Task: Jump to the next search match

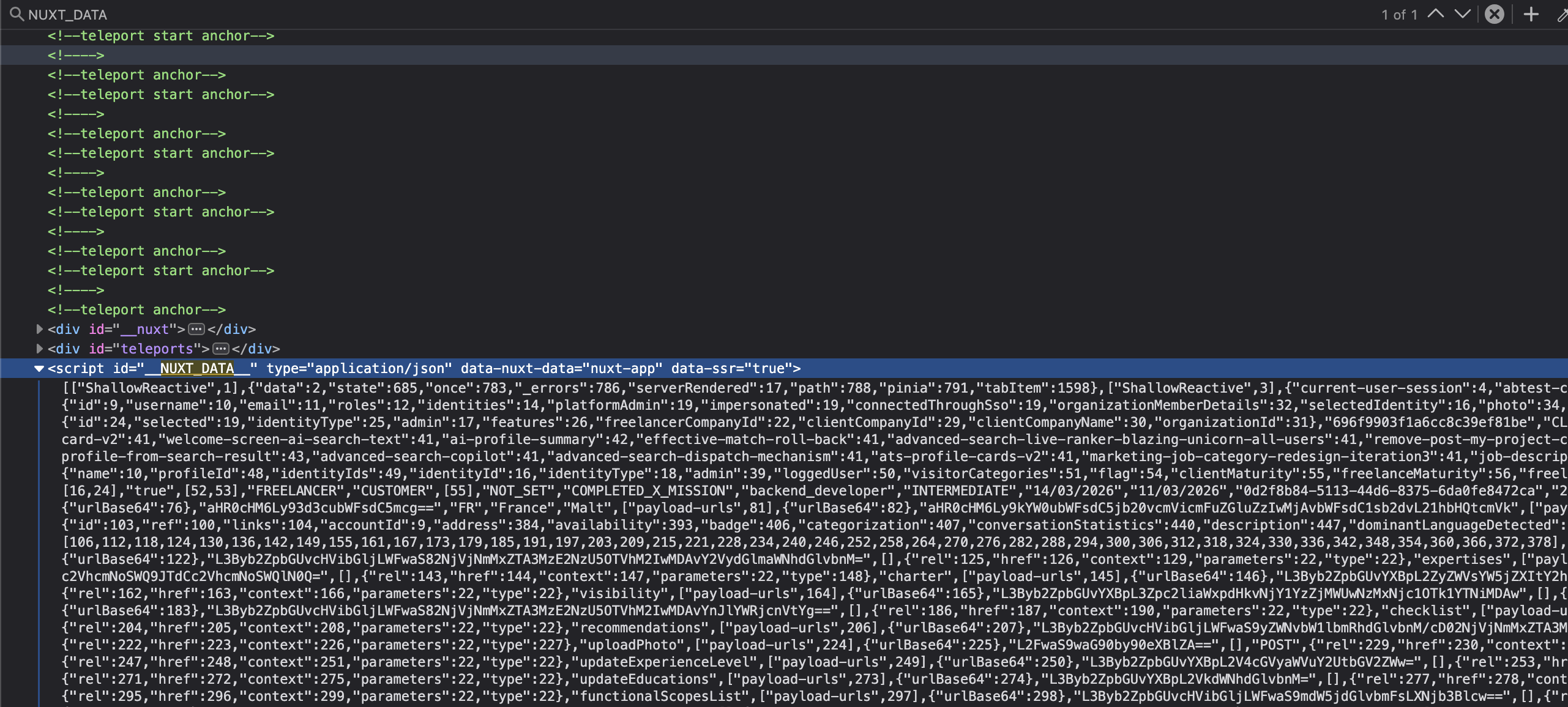Action: pyautogui.click(x=1463, y=14)
